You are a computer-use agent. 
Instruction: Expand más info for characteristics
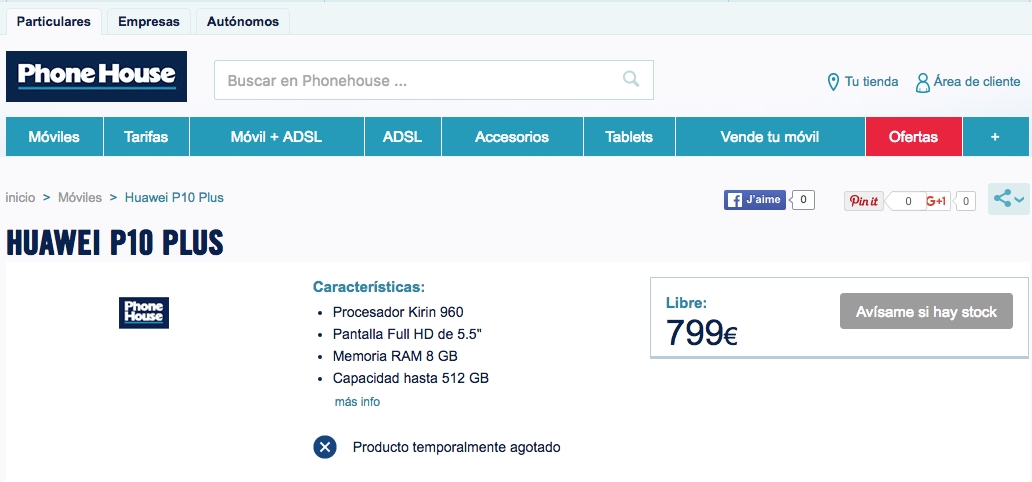click(357, 402)
